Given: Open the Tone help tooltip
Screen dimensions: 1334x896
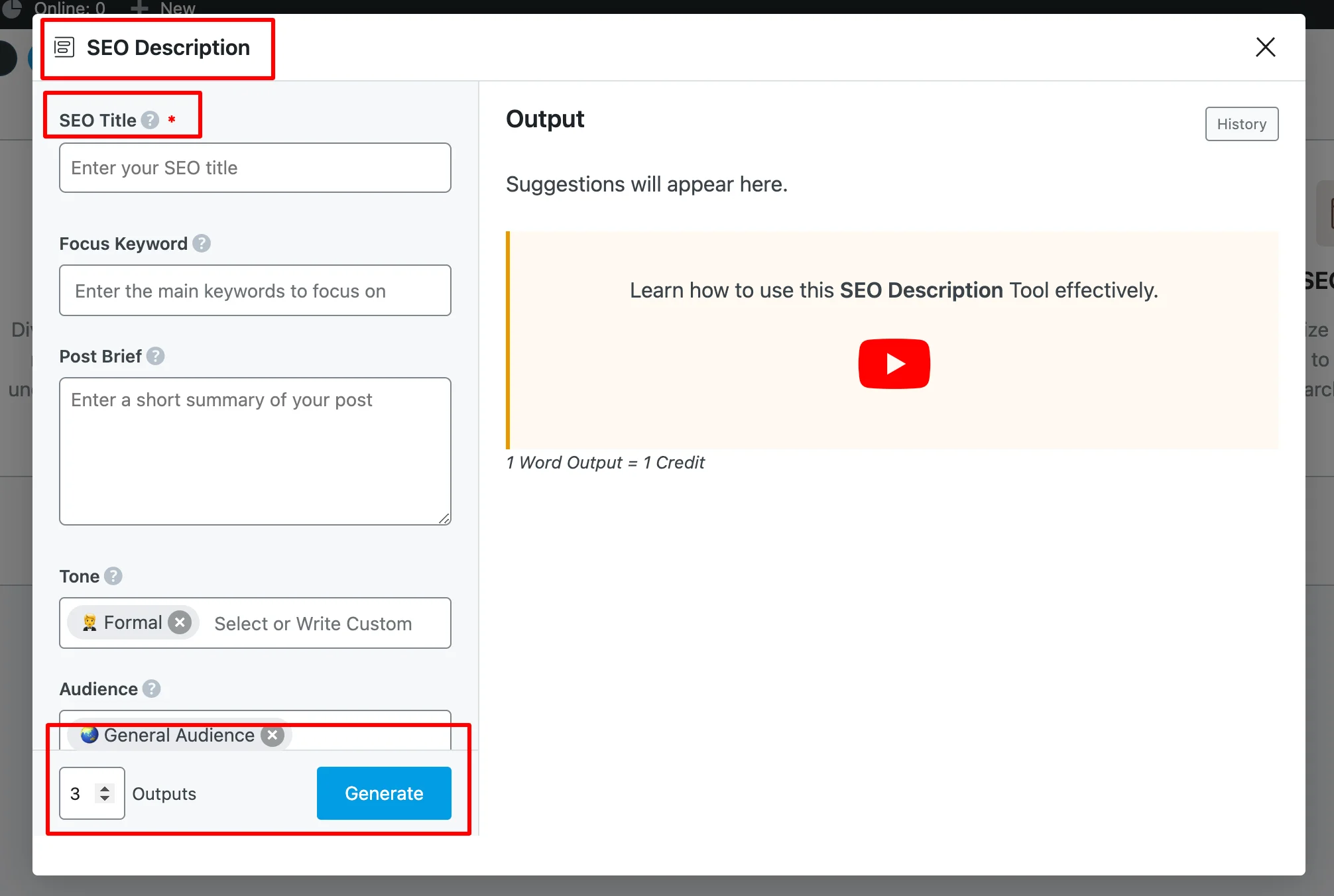Looking at the screenshot, I should click(113, 576).
